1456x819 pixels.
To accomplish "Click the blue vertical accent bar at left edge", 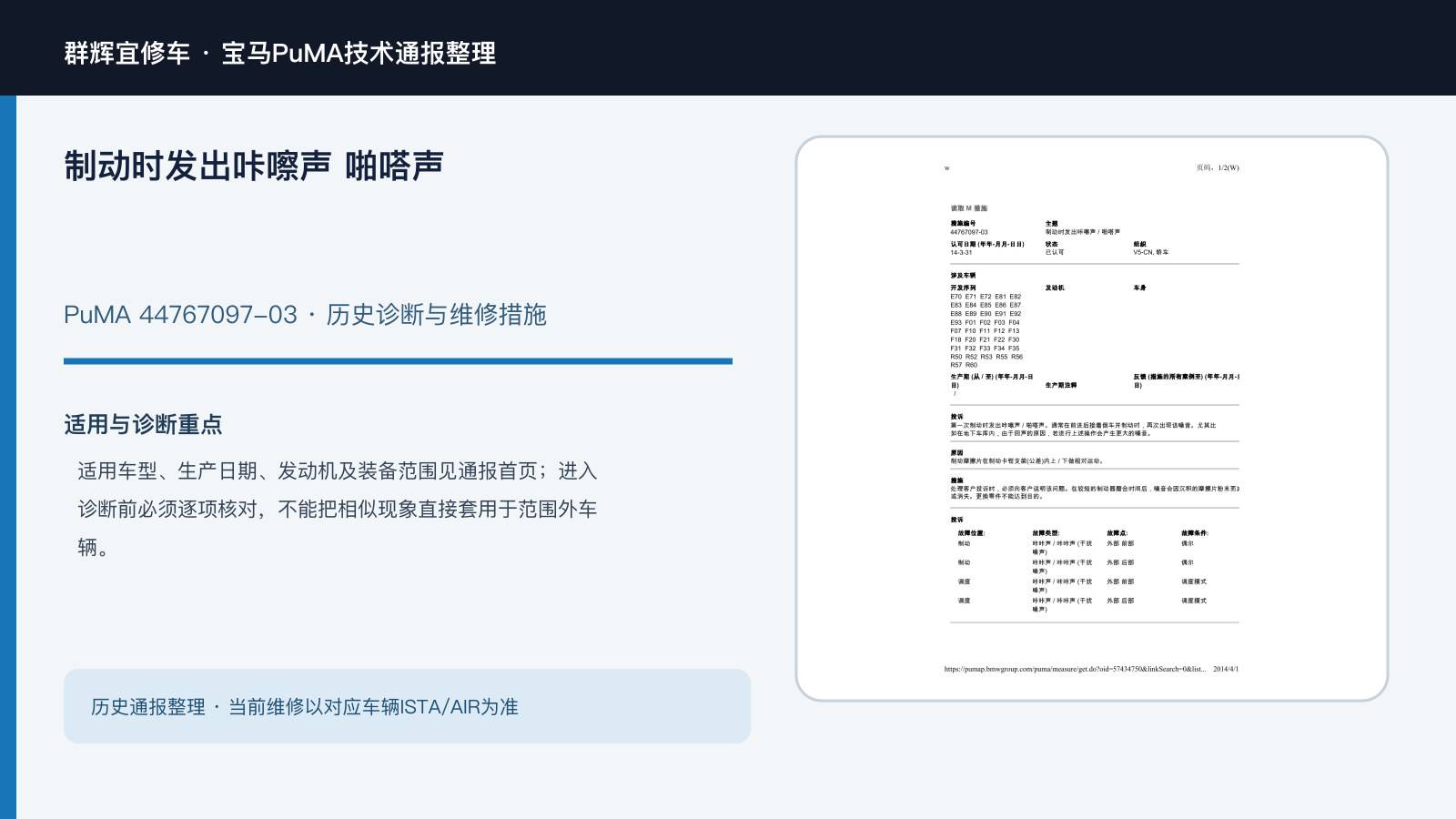I will coord(8,457).
